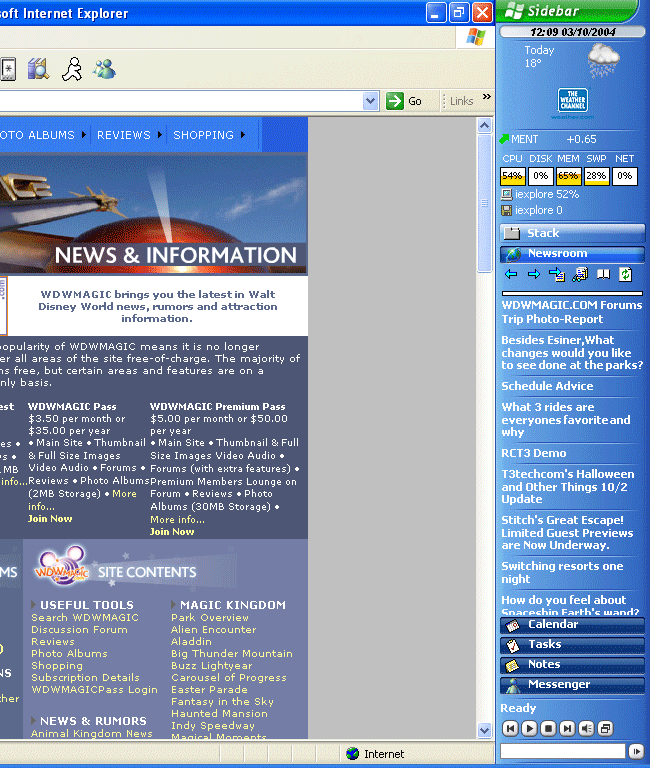Image resolution: width=650 pixels, height=768 pixels.
Task: Open the address bar dropdown arrow
Action: coord(371,101)
